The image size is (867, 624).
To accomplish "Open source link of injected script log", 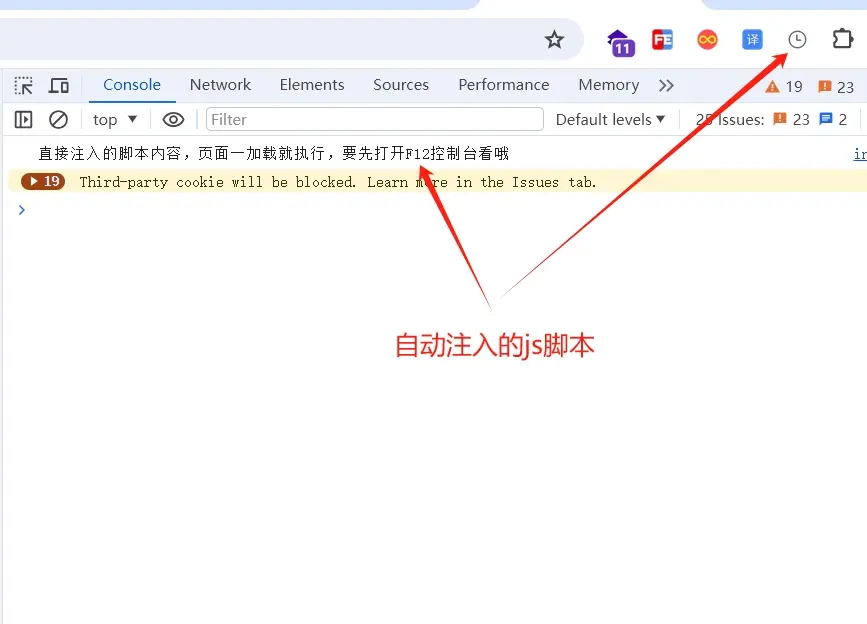I will tap(860, 154).
